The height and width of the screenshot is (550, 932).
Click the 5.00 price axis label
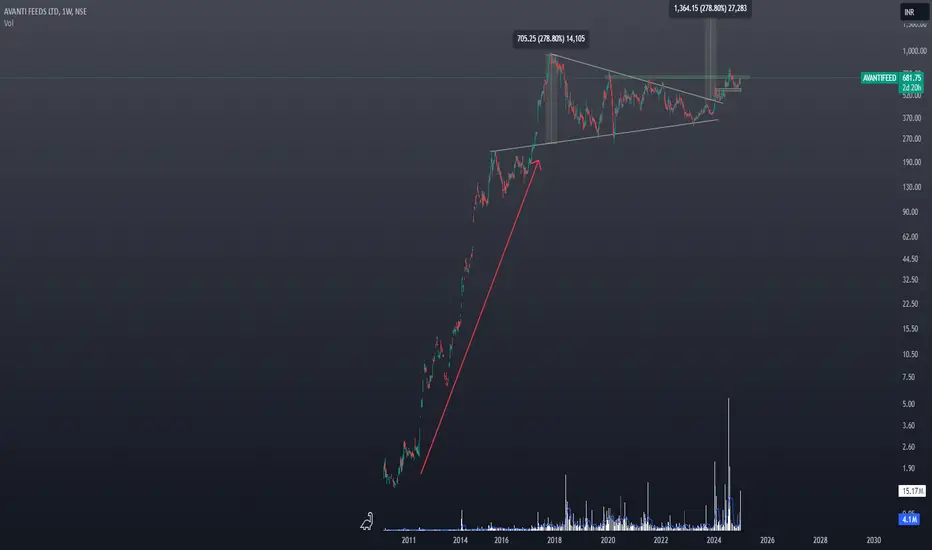[x=909, y=404]
